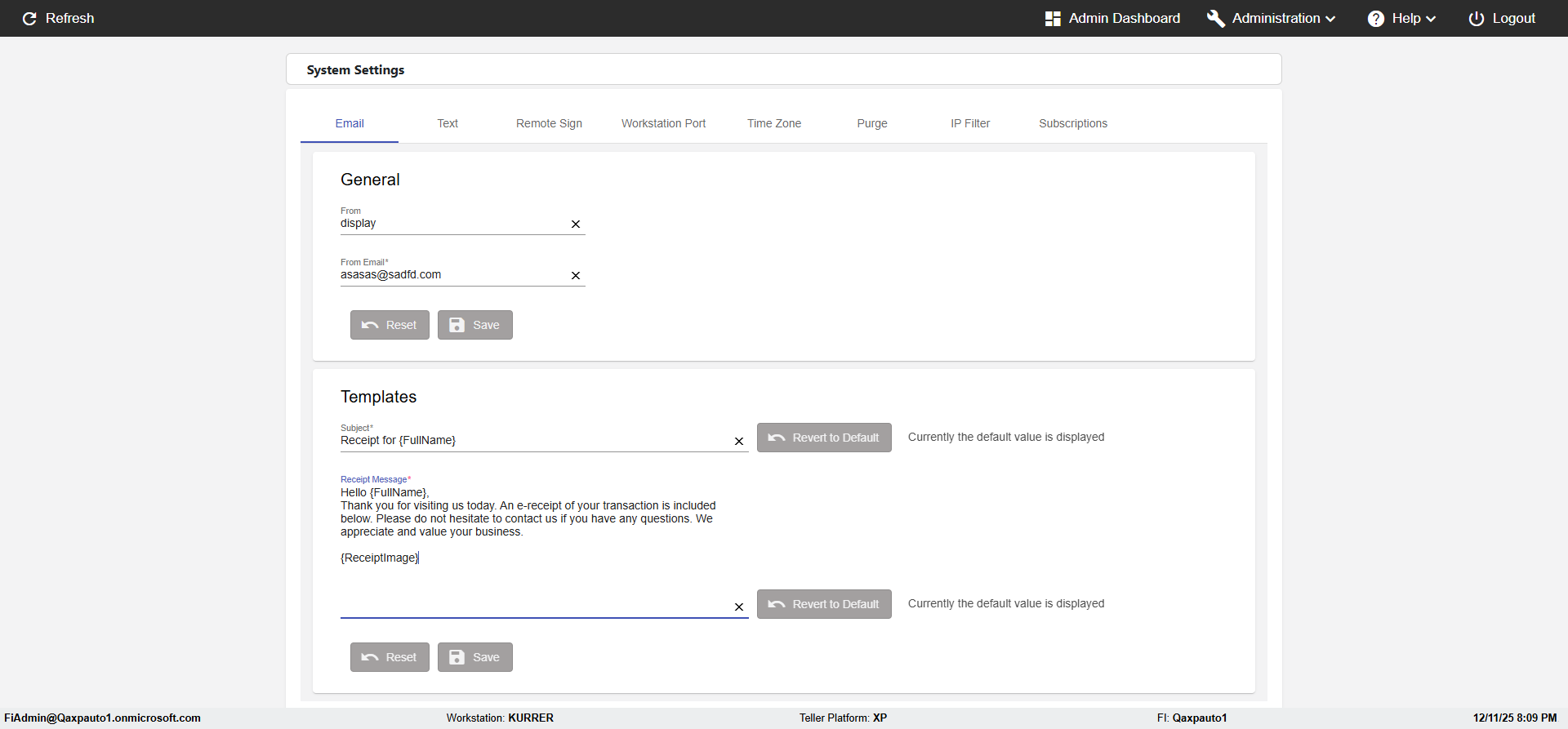
Task: Click the Help question mark icon
Action: (x=1376, y=18)
